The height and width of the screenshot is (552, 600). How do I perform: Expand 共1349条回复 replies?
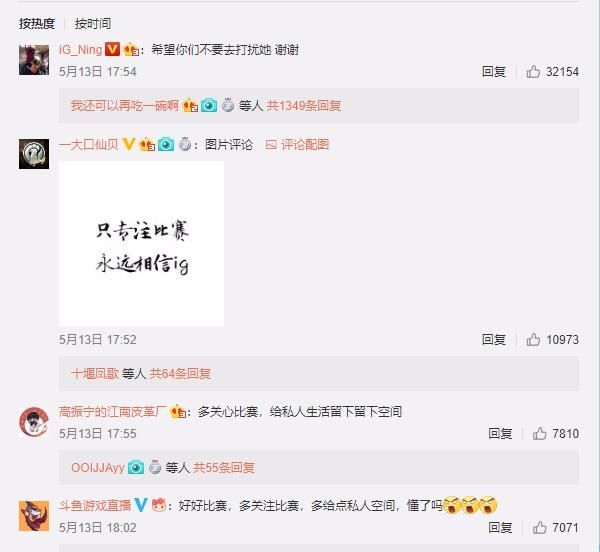(304, 105)
